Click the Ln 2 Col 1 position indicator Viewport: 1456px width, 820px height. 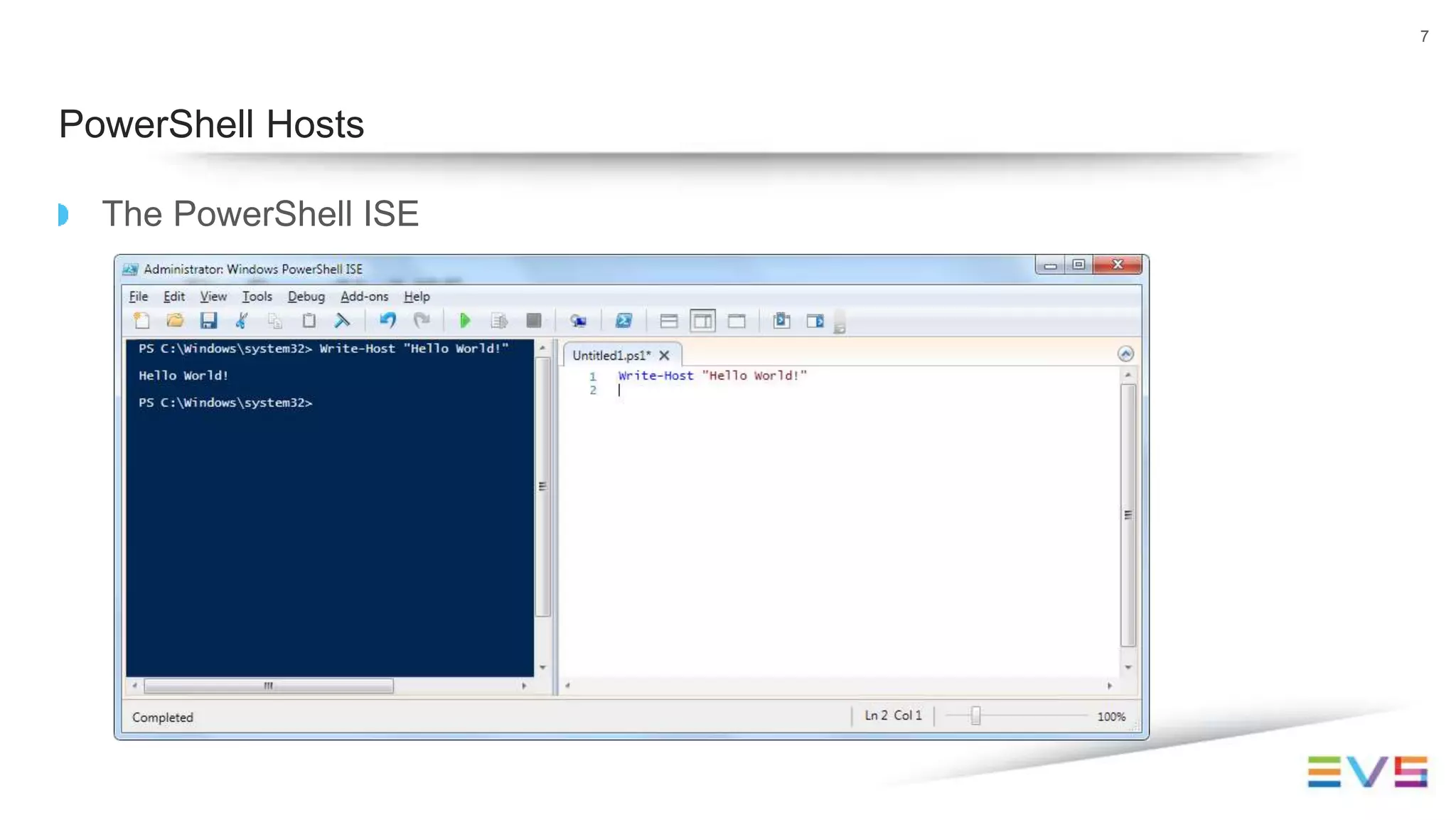pyautogui.click(x=893, y=715)
